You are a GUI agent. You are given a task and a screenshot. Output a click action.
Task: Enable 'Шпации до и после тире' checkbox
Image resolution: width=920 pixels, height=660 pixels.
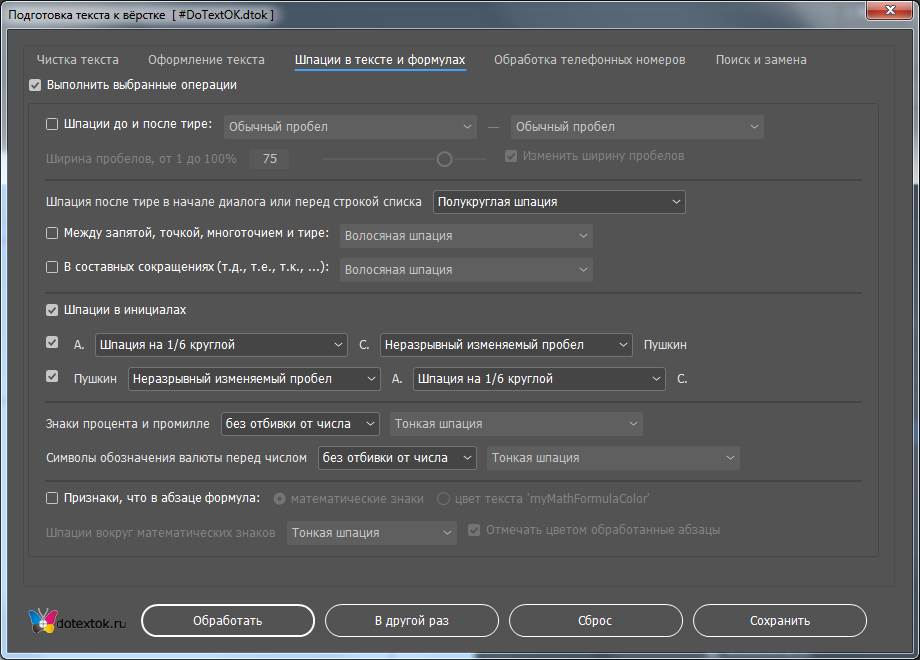point(52,124)
